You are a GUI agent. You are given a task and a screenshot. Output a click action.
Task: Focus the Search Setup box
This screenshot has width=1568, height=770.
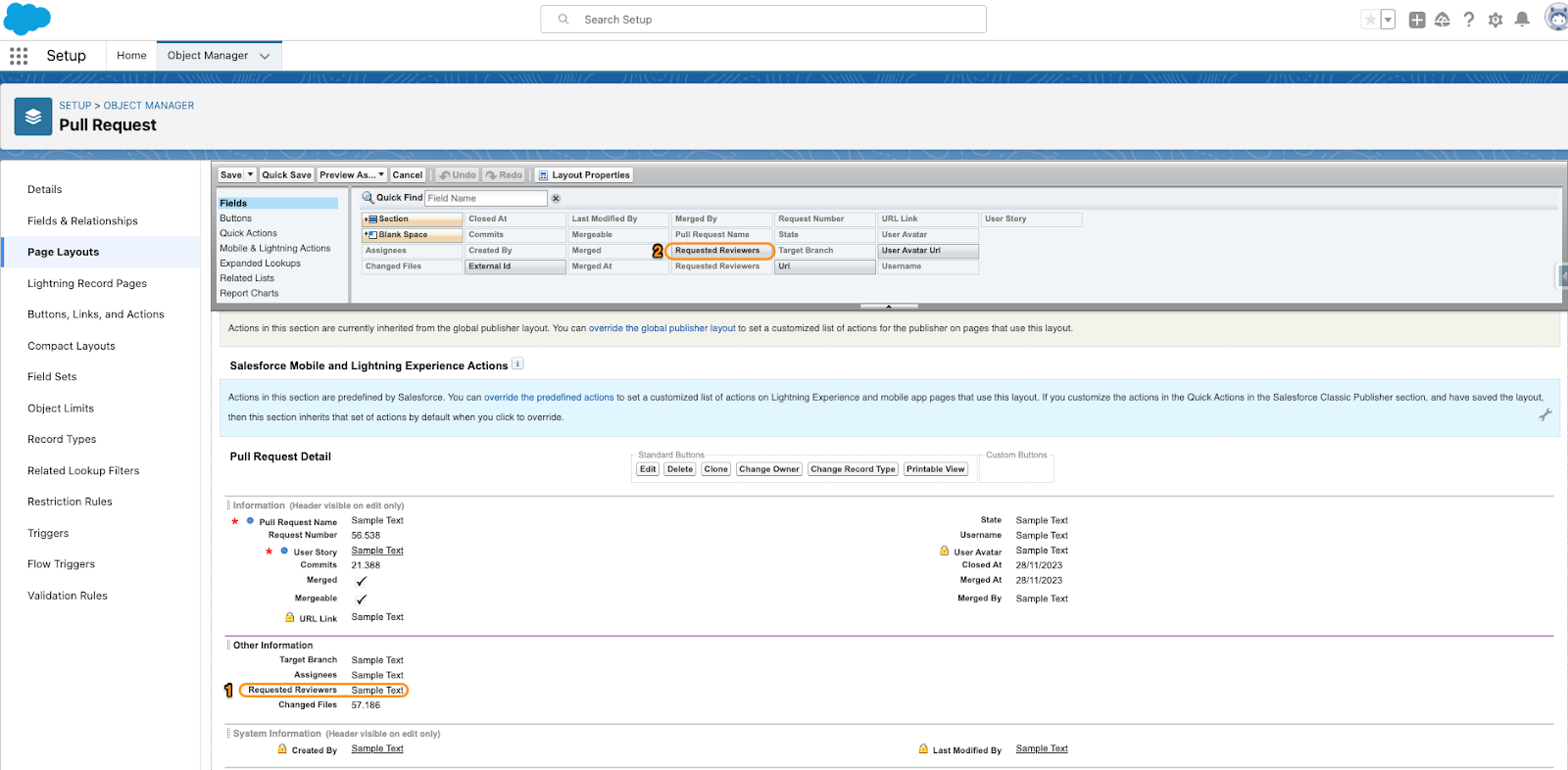click(763, 20)
